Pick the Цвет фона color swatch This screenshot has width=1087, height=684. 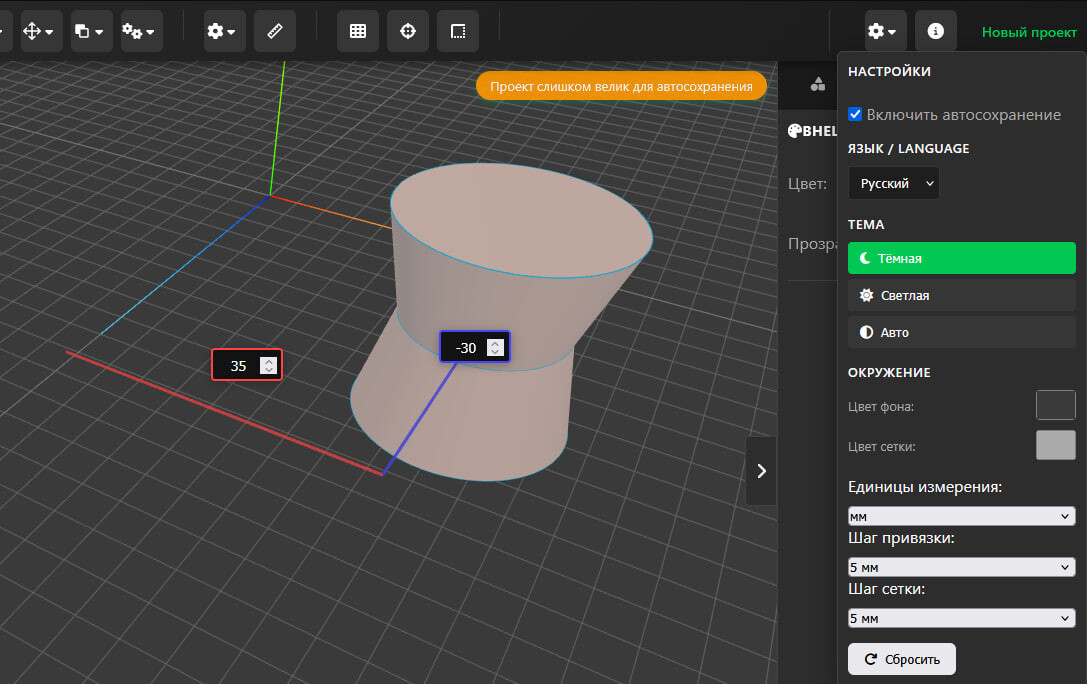click(x=1055, y=405)
